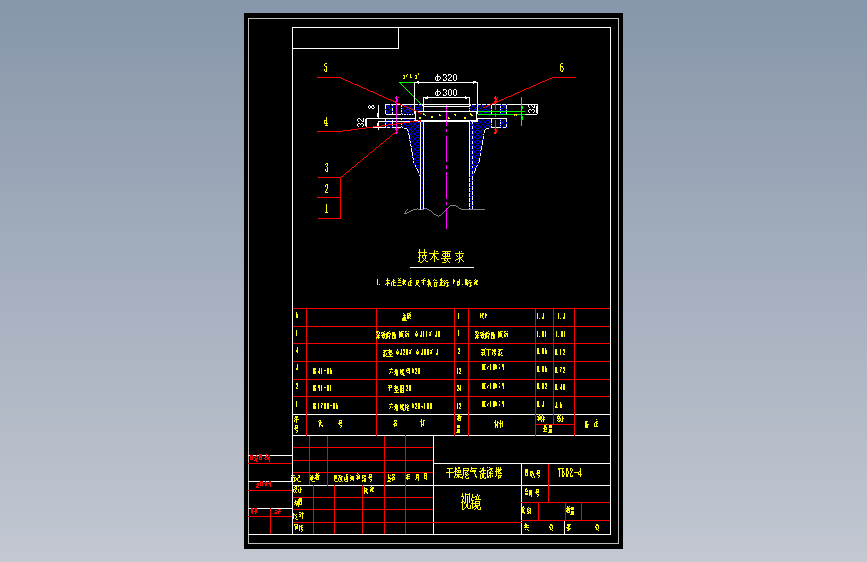Click the 年 月 日 date header cell

coord(417,477)
